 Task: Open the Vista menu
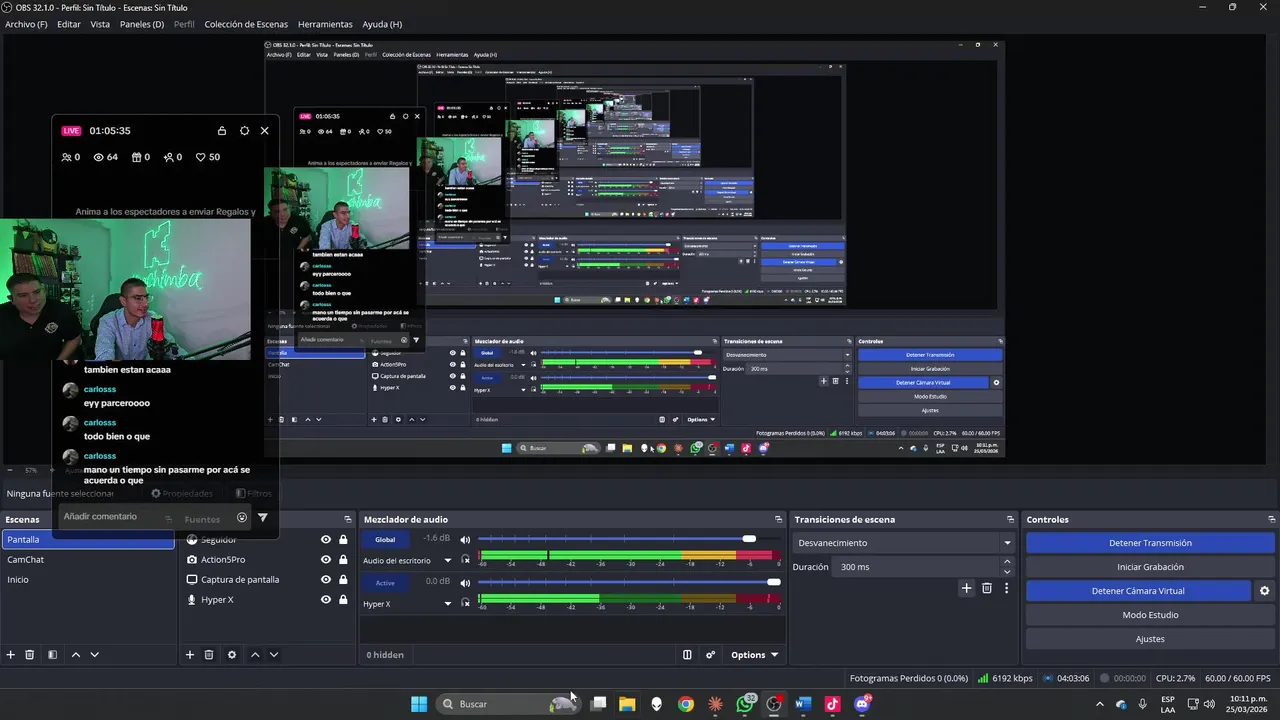[x=100, y=24]
